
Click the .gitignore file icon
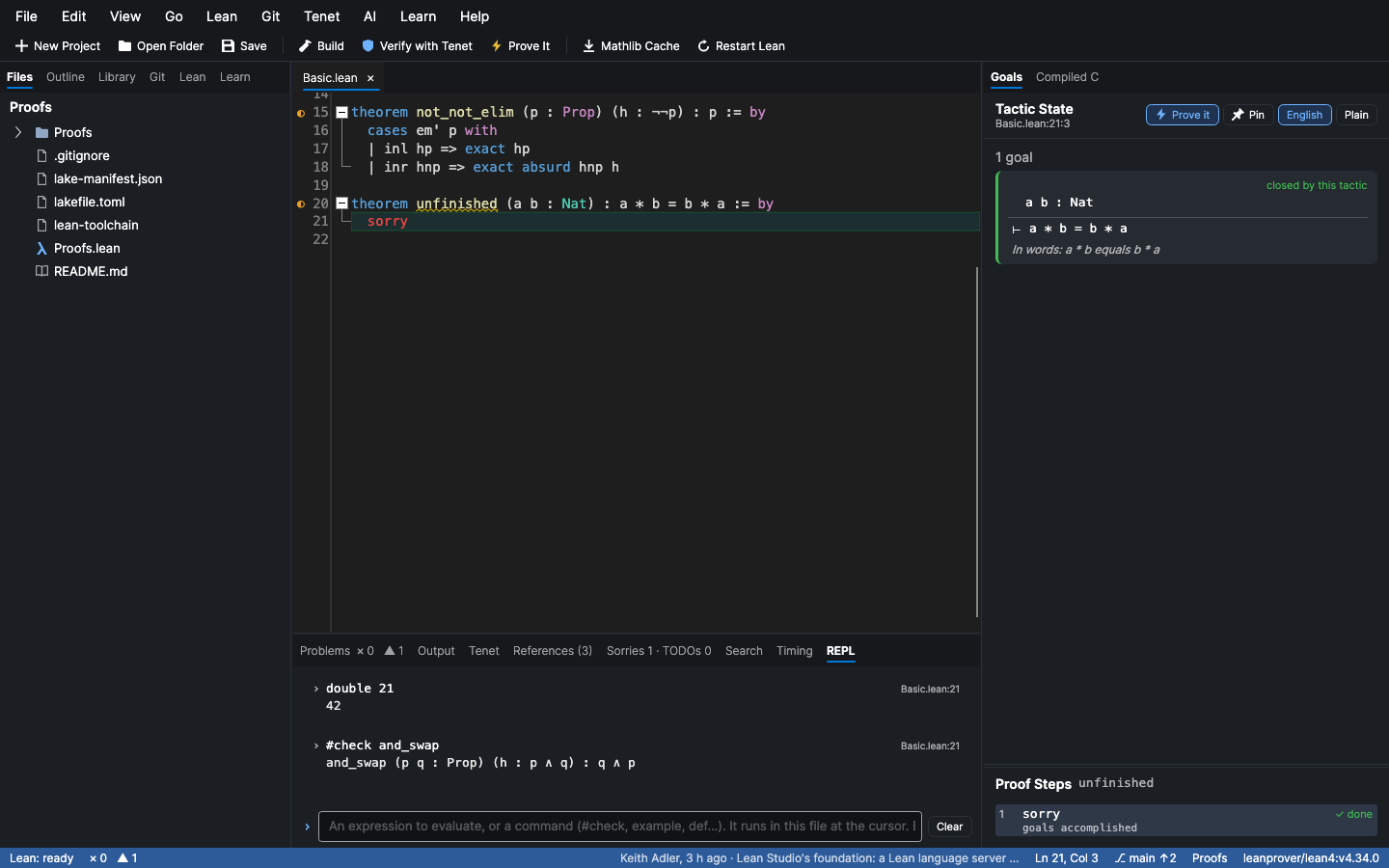pyautogui.click(x=41, y=155)
